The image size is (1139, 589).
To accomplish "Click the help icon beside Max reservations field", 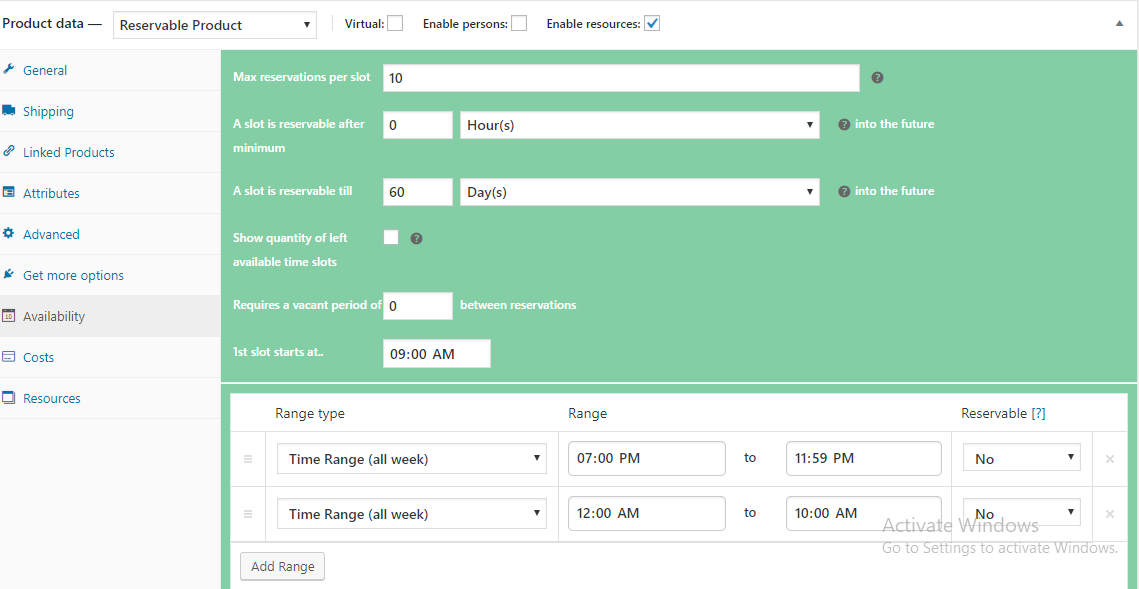I will click(877, 78).
